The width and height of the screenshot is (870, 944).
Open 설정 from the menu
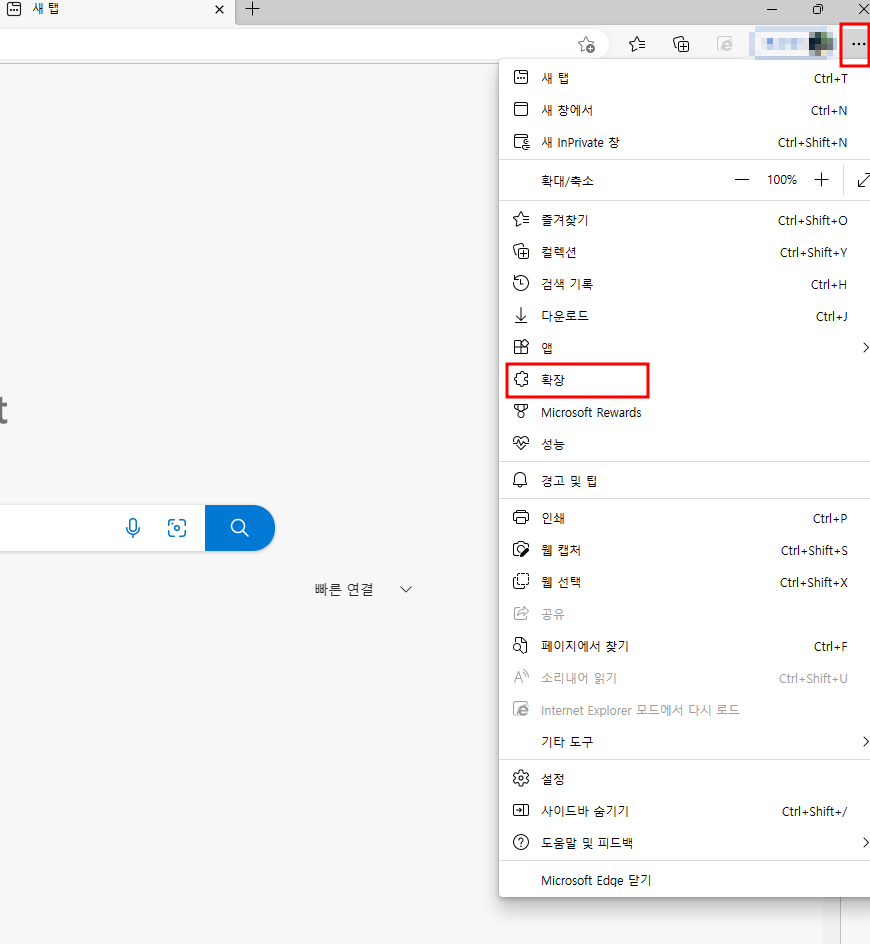pos(685,779)
